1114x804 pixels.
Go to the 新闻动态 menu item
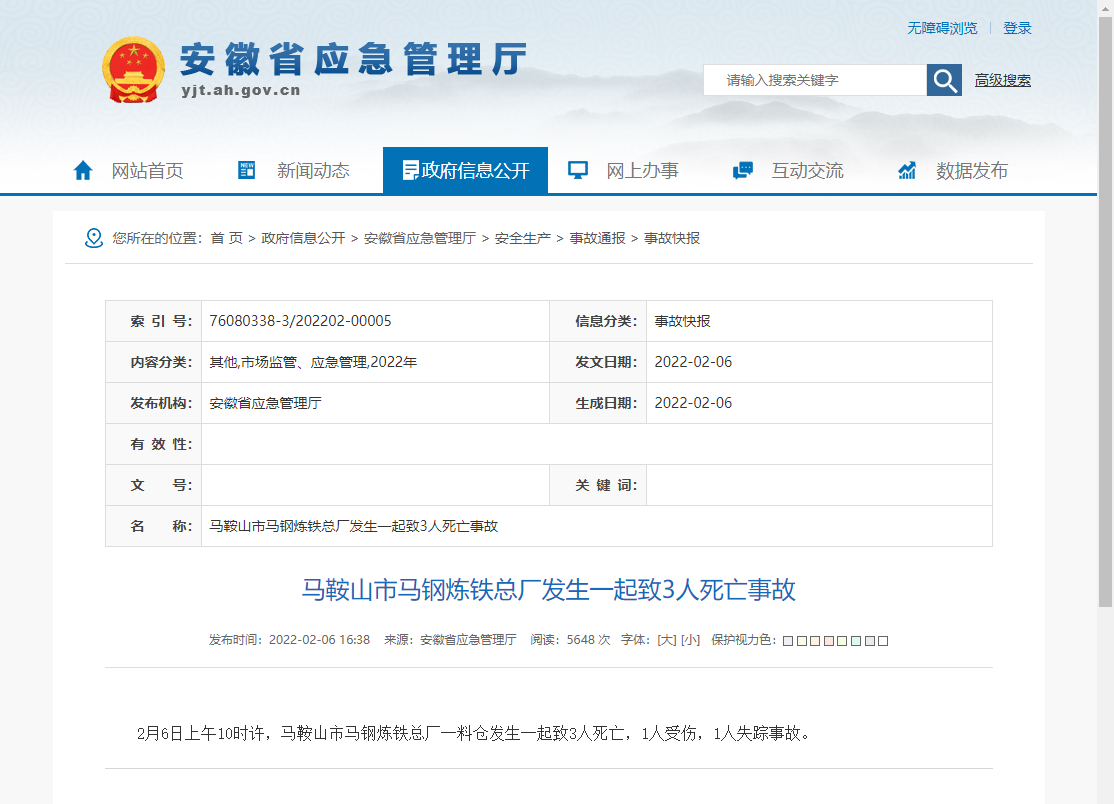pos(313,170)
